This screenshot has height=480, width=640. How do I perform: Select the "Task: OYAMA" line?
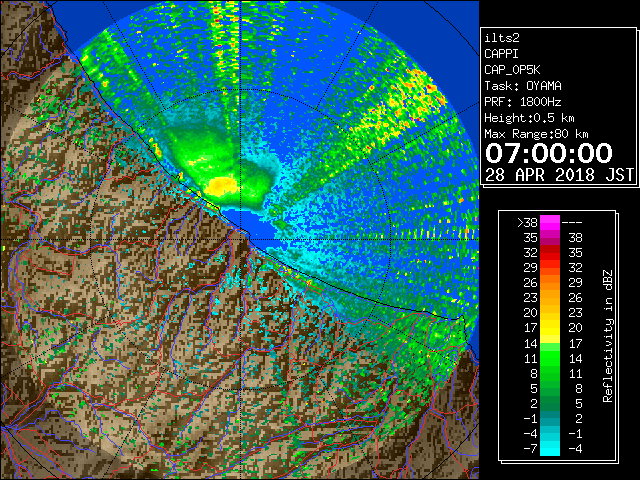pyautogui.click(x=523, y=86)
